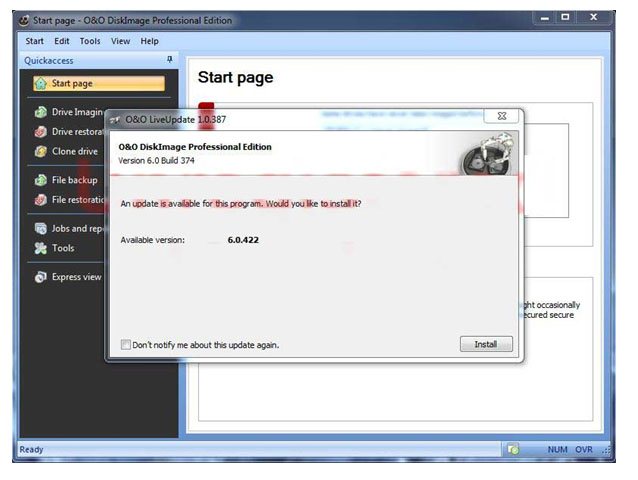Close the DiskImage main window
The height and width of the screenshot is (480, 638).
(594, 17)
